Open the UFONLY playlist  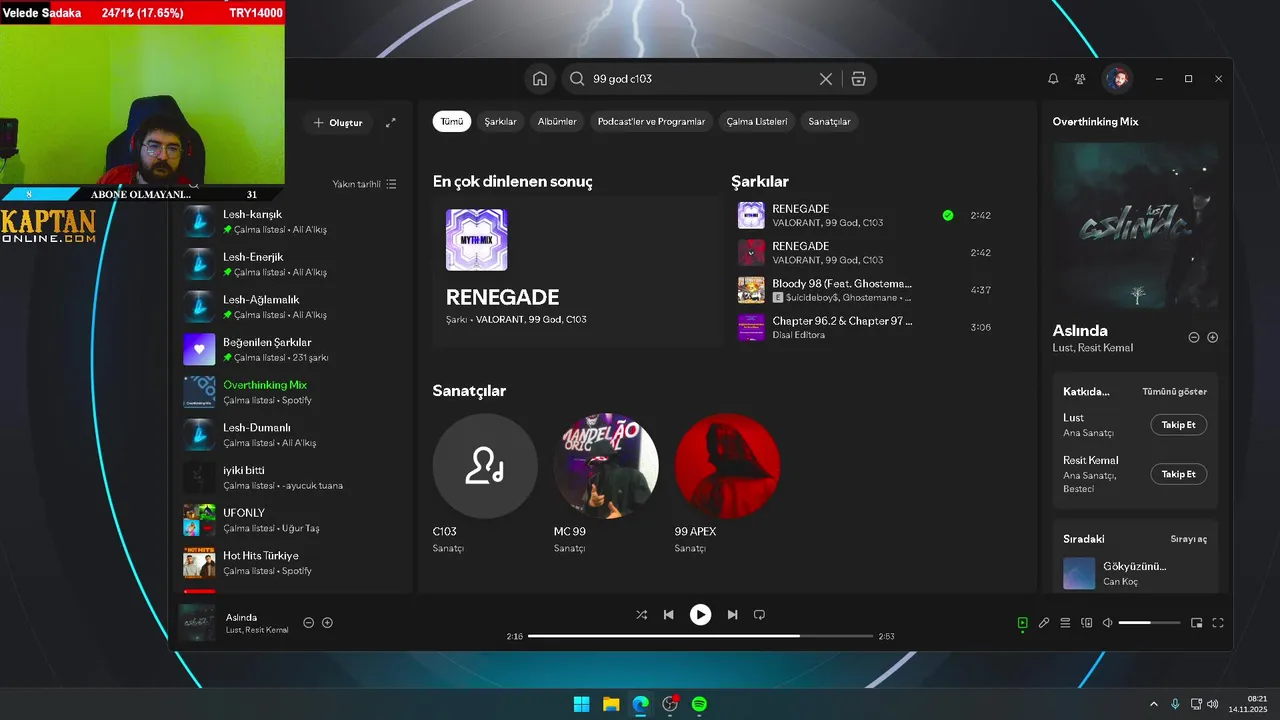coord(292,520)
